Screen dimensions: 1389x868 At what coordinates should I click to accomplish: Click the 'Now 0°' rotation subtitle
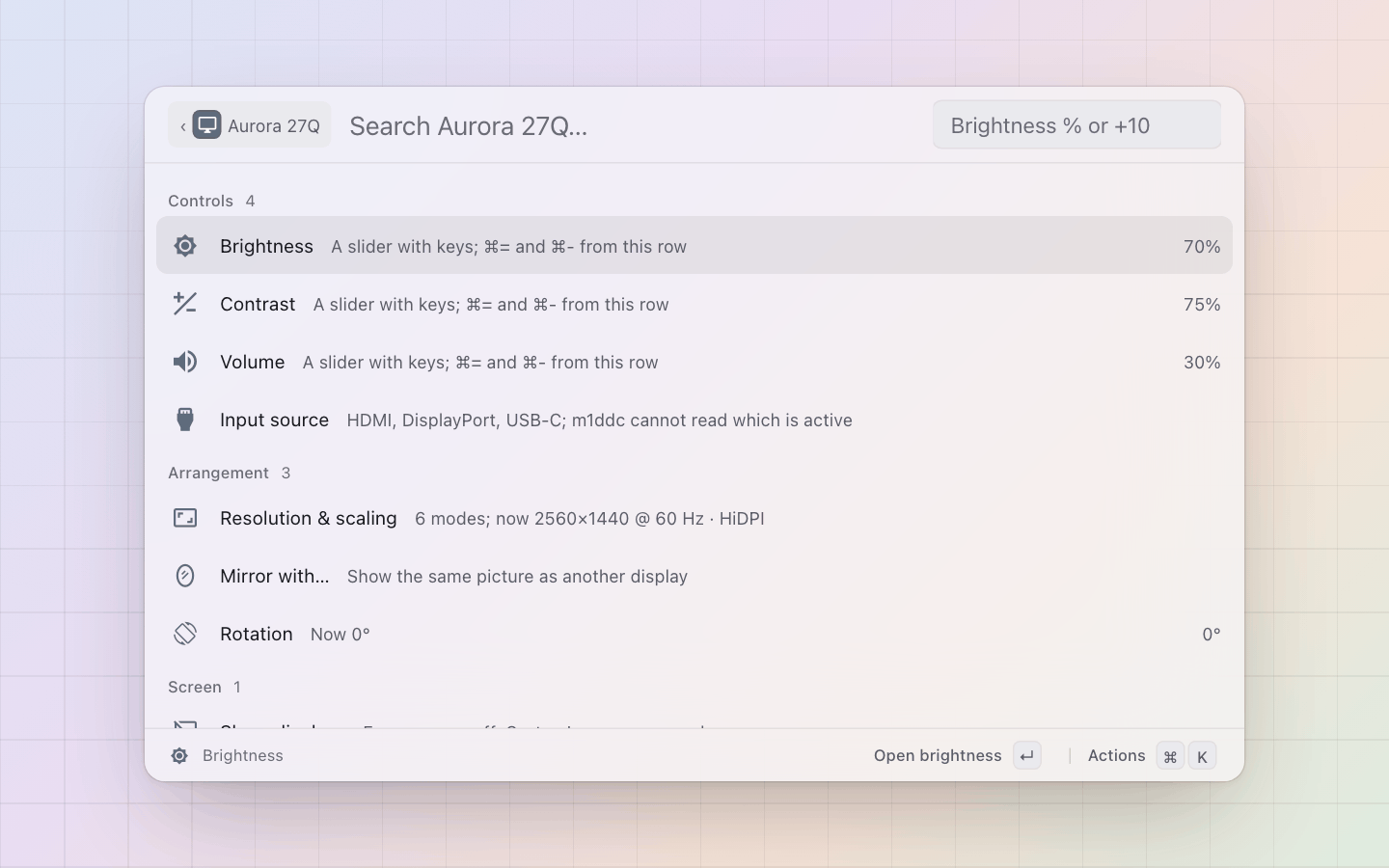coord(340,634)
